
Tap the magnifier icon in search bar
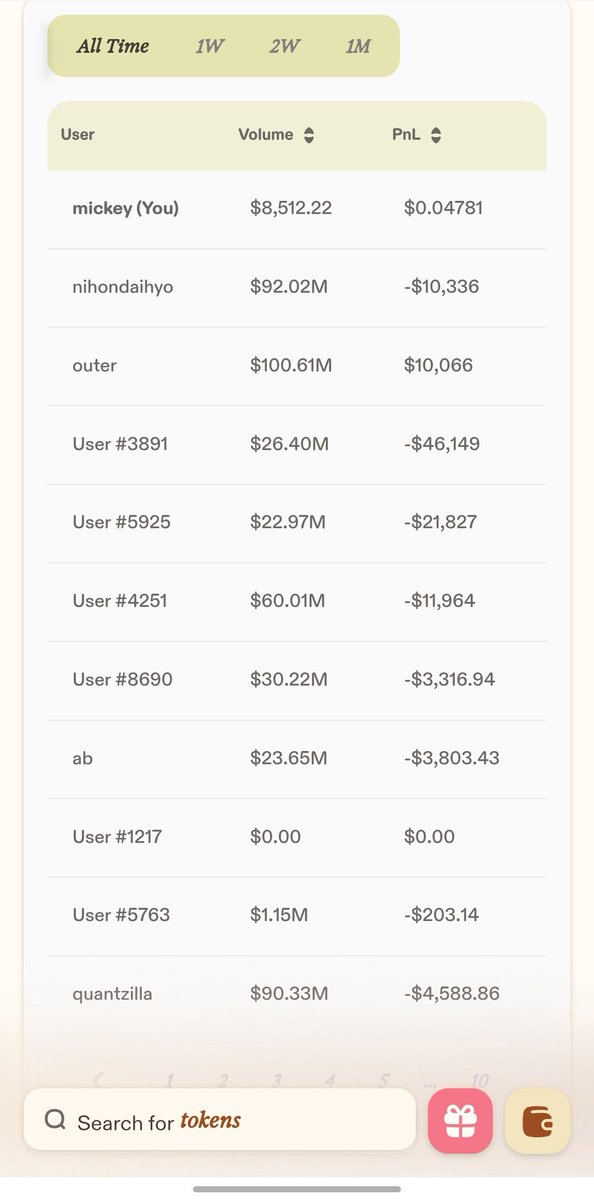pos(55,1120)
